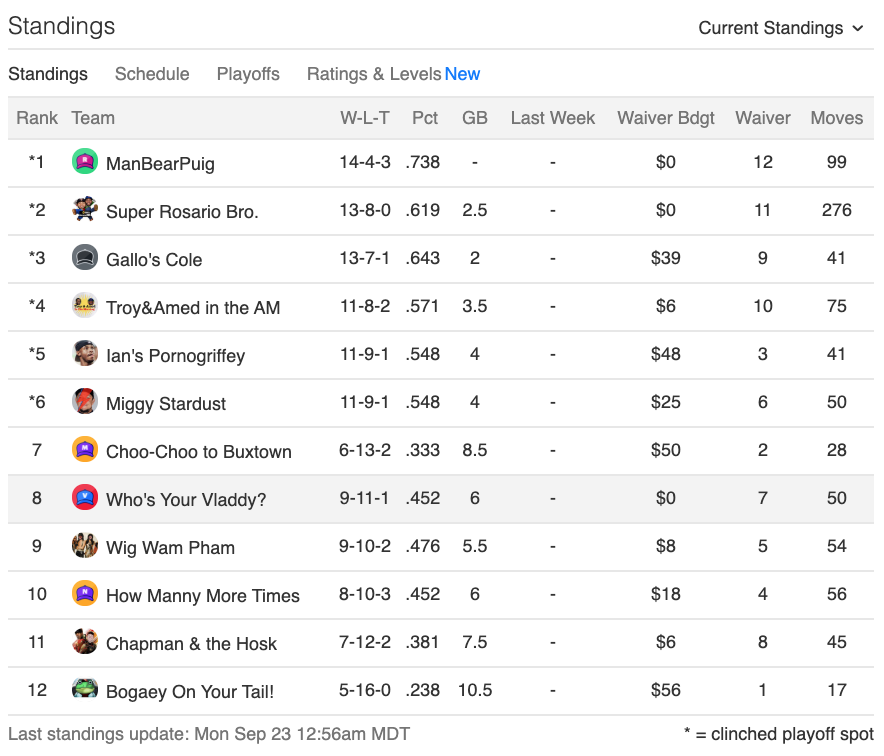The width and height of the screenshot is (884, 756).
Task: Click Wig Wam Pham team avatar
Action: click(85, 545)
